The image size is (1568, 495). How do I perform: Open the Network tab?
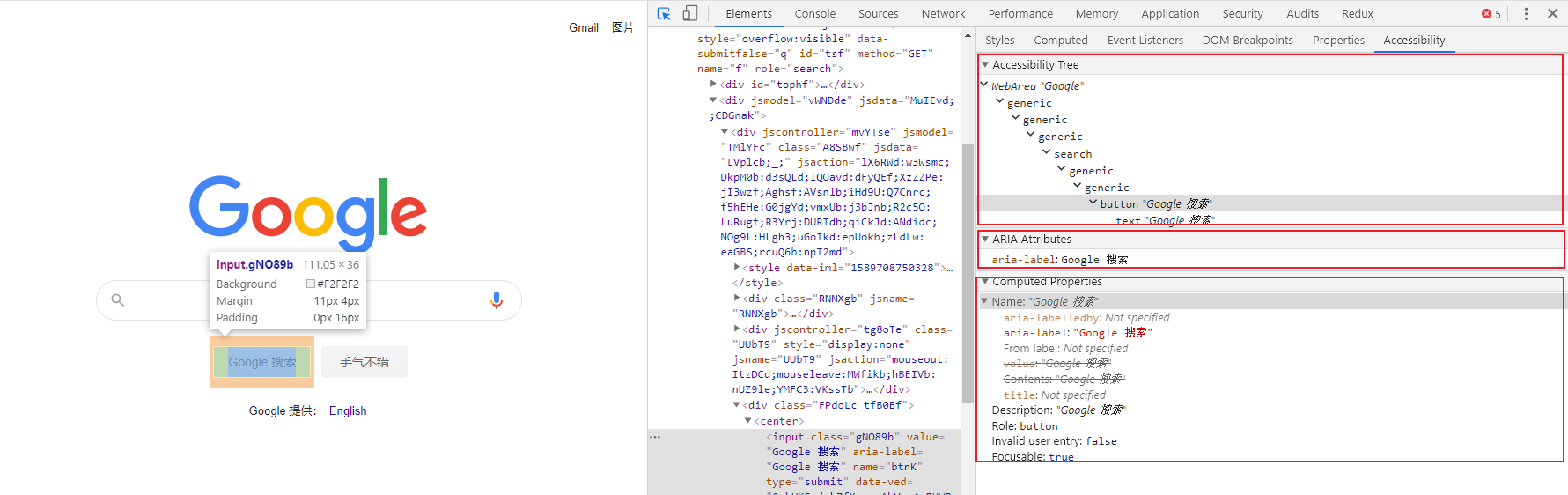(x=943, y=13)
